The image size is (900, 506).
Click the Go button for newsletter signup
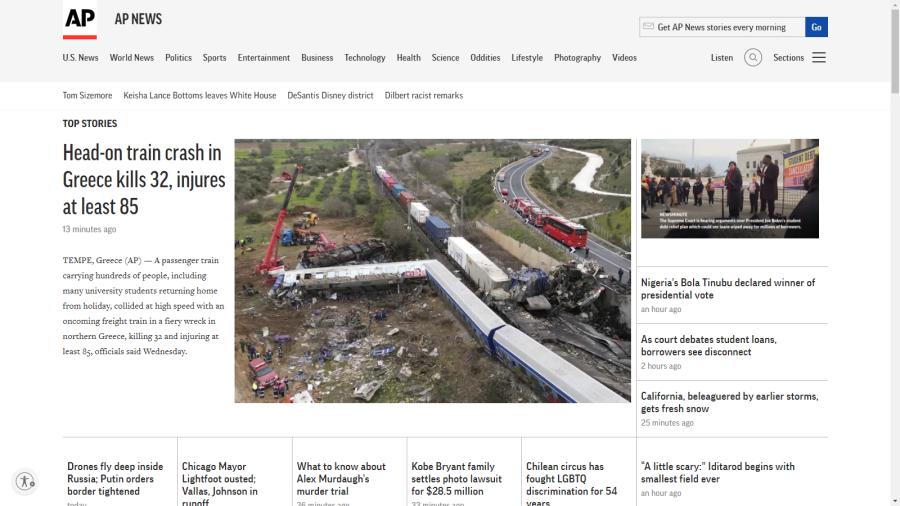tap(816, 27)
